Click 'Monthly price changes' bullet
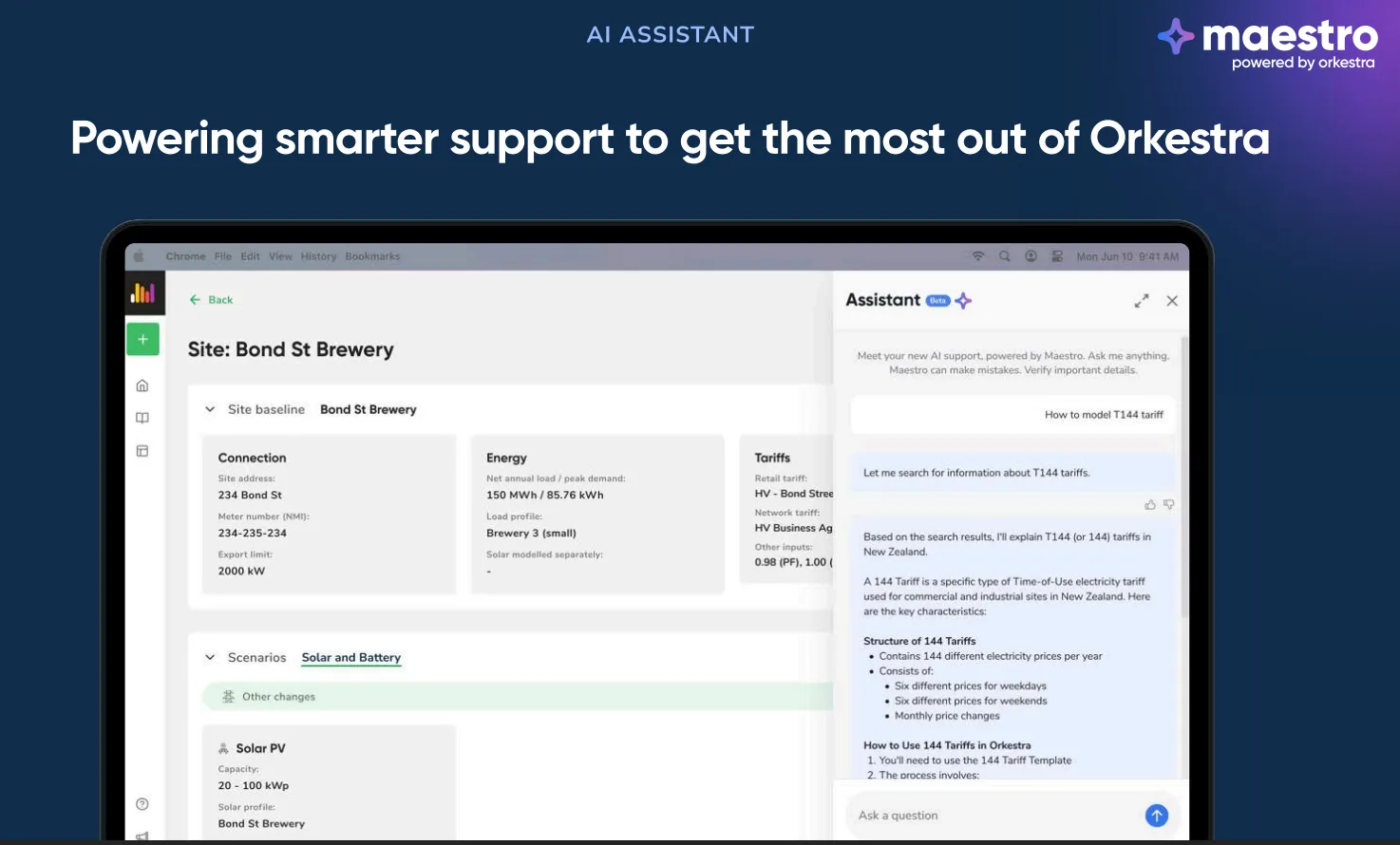 [x=947, y=716]
